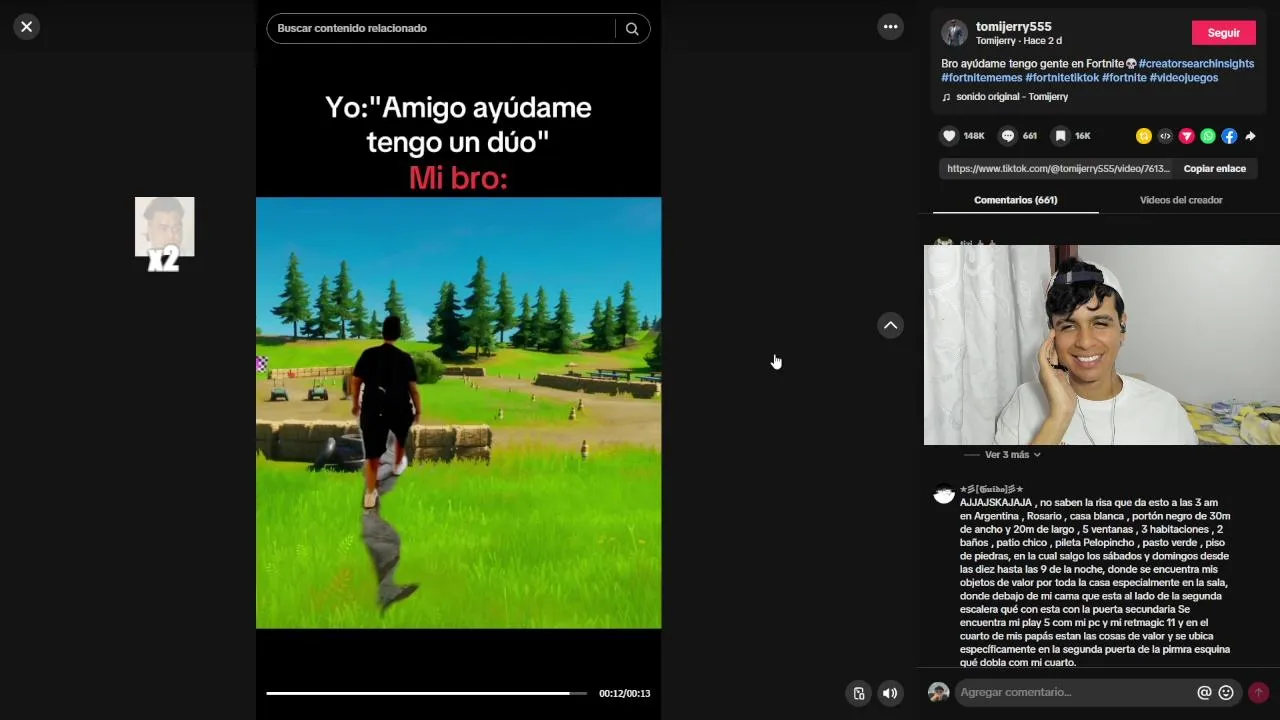
Task: Mute the video volume
Action: [x=890, y=693]
